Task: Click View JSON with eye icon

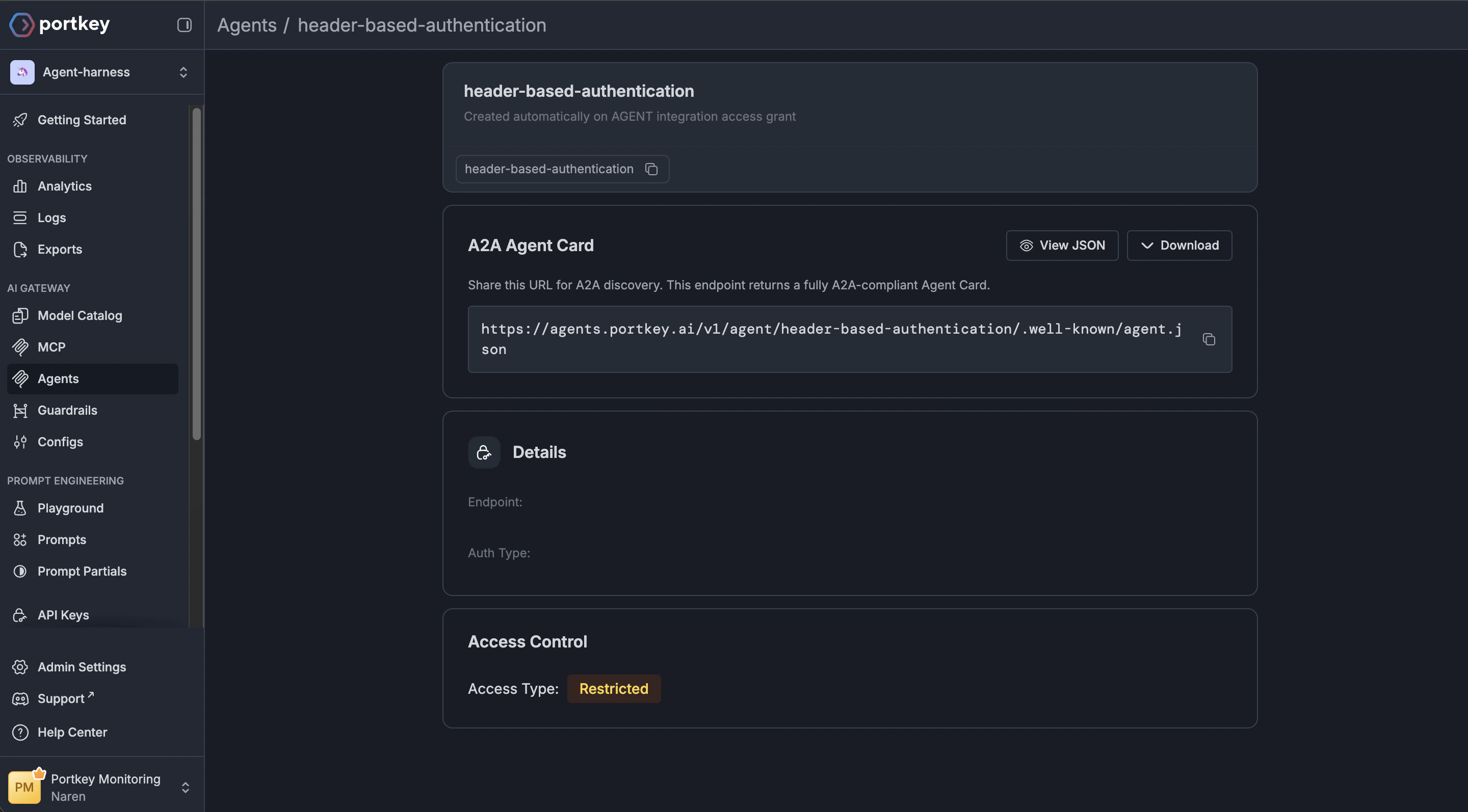Action: [1062, 246]
